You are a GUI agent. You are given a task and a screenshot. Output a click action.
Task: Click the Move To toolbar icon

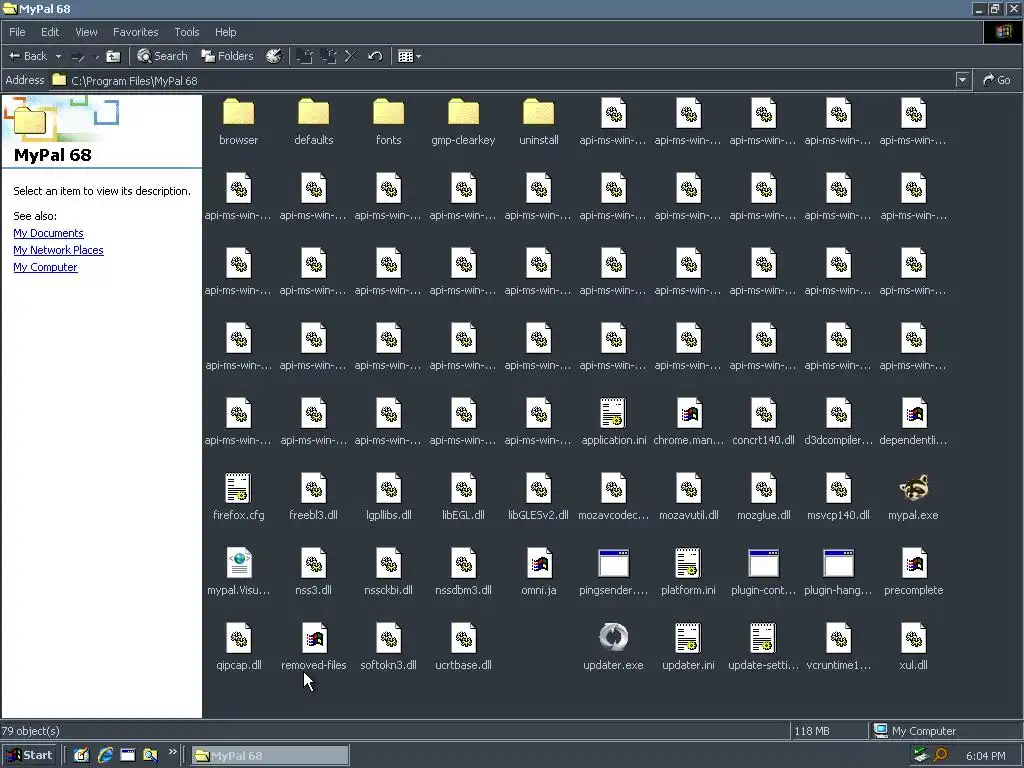pos(305,56)
